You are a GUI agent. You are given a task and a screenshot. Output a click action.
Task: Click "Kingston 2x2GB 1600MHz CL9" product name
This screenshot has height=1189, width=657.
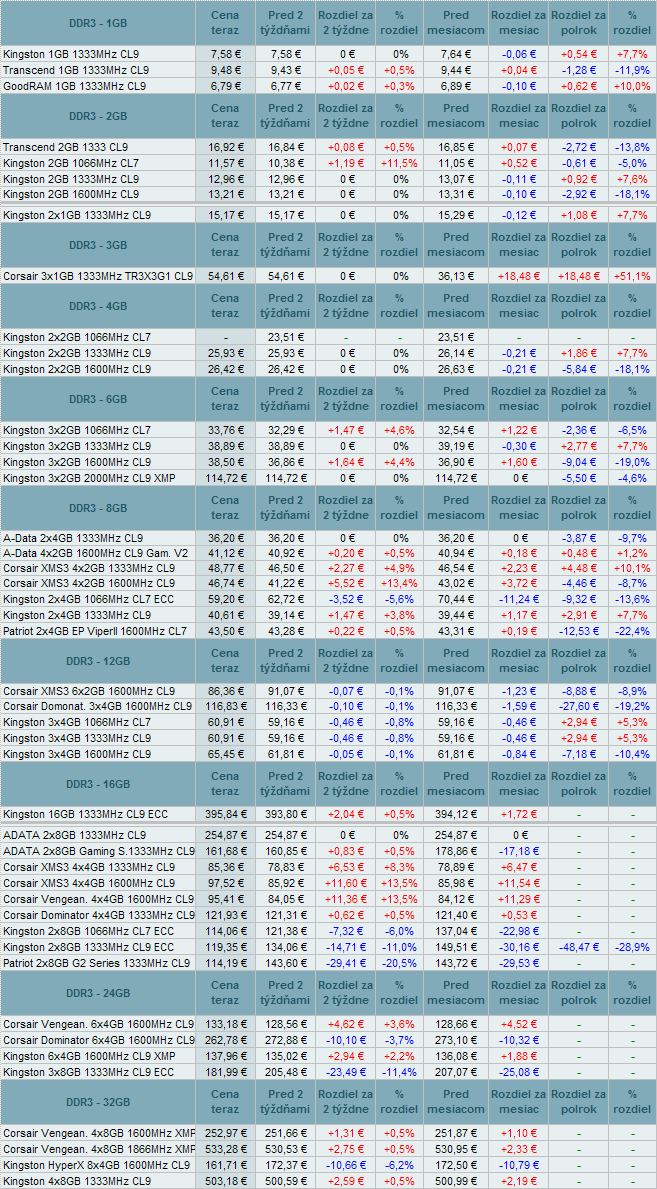[x=77, y=369]
